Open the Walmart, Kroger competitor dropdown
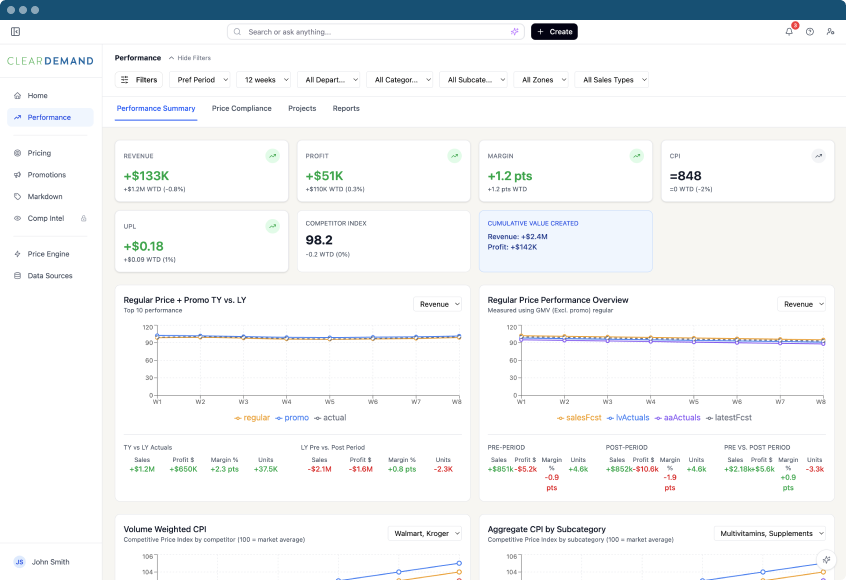Screen dimensions: 846x580 [425, 534]
